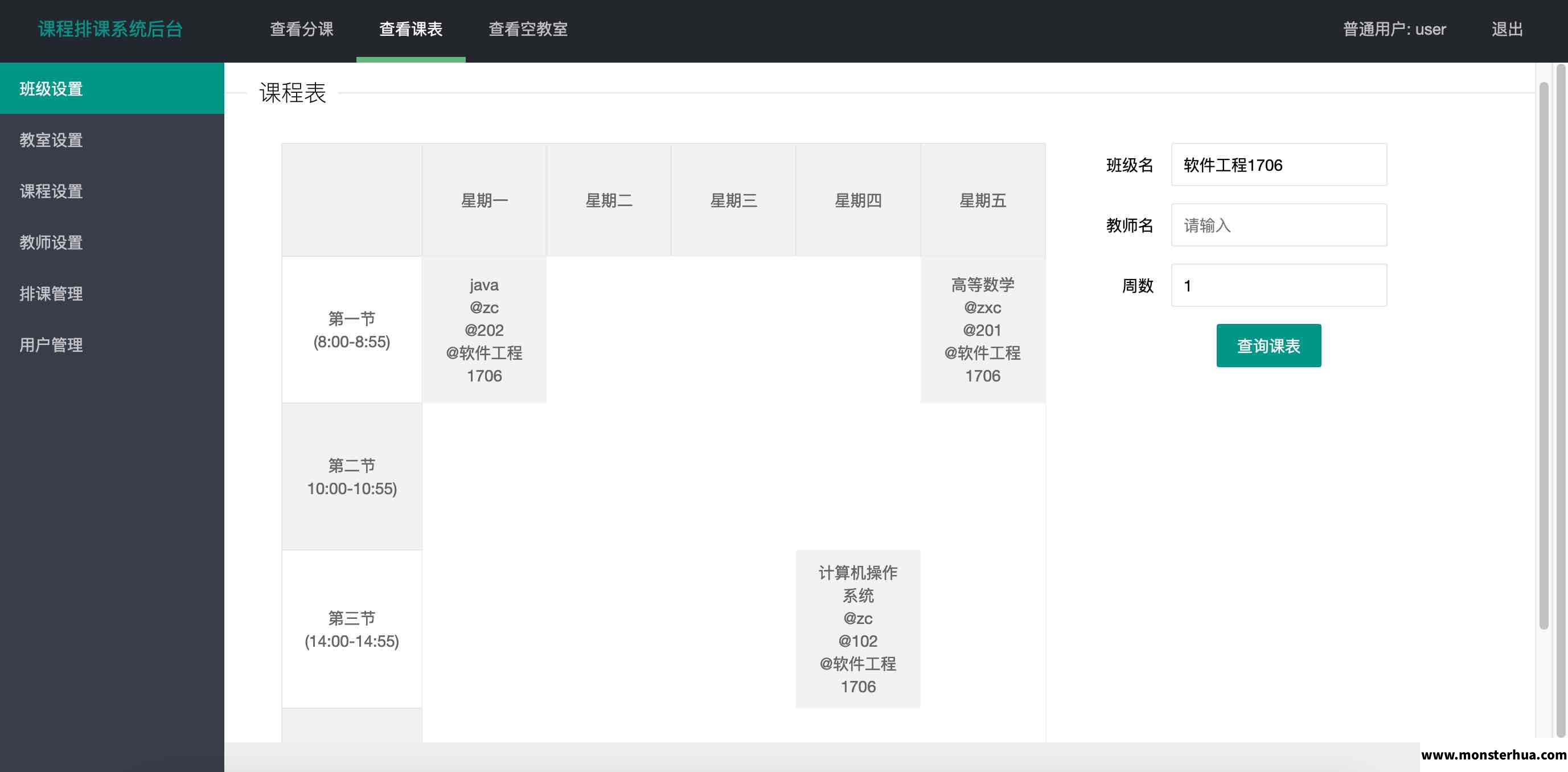This screenshot has width=1568, height=772.
Task: Click 退出 to log out
Action: click(x=1507, y=29)
